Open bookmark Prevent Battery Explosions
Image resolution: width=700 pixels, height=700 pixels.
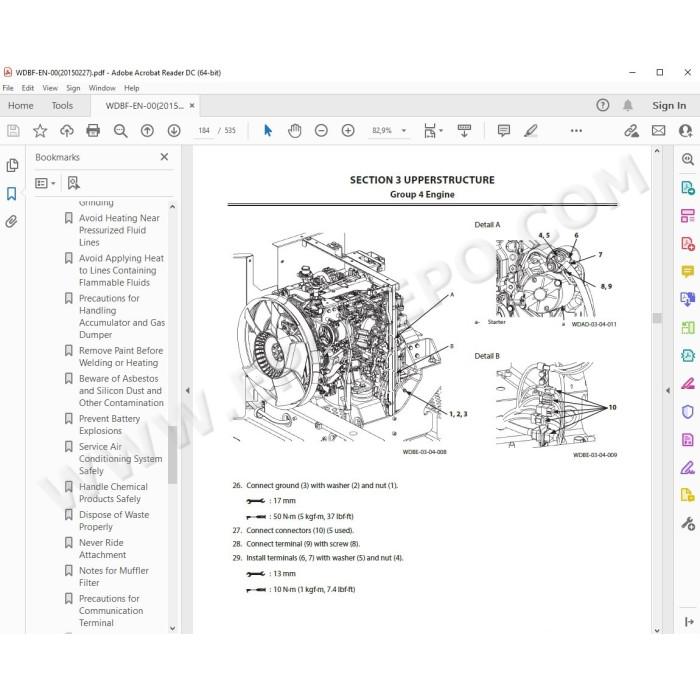(109, 425)
